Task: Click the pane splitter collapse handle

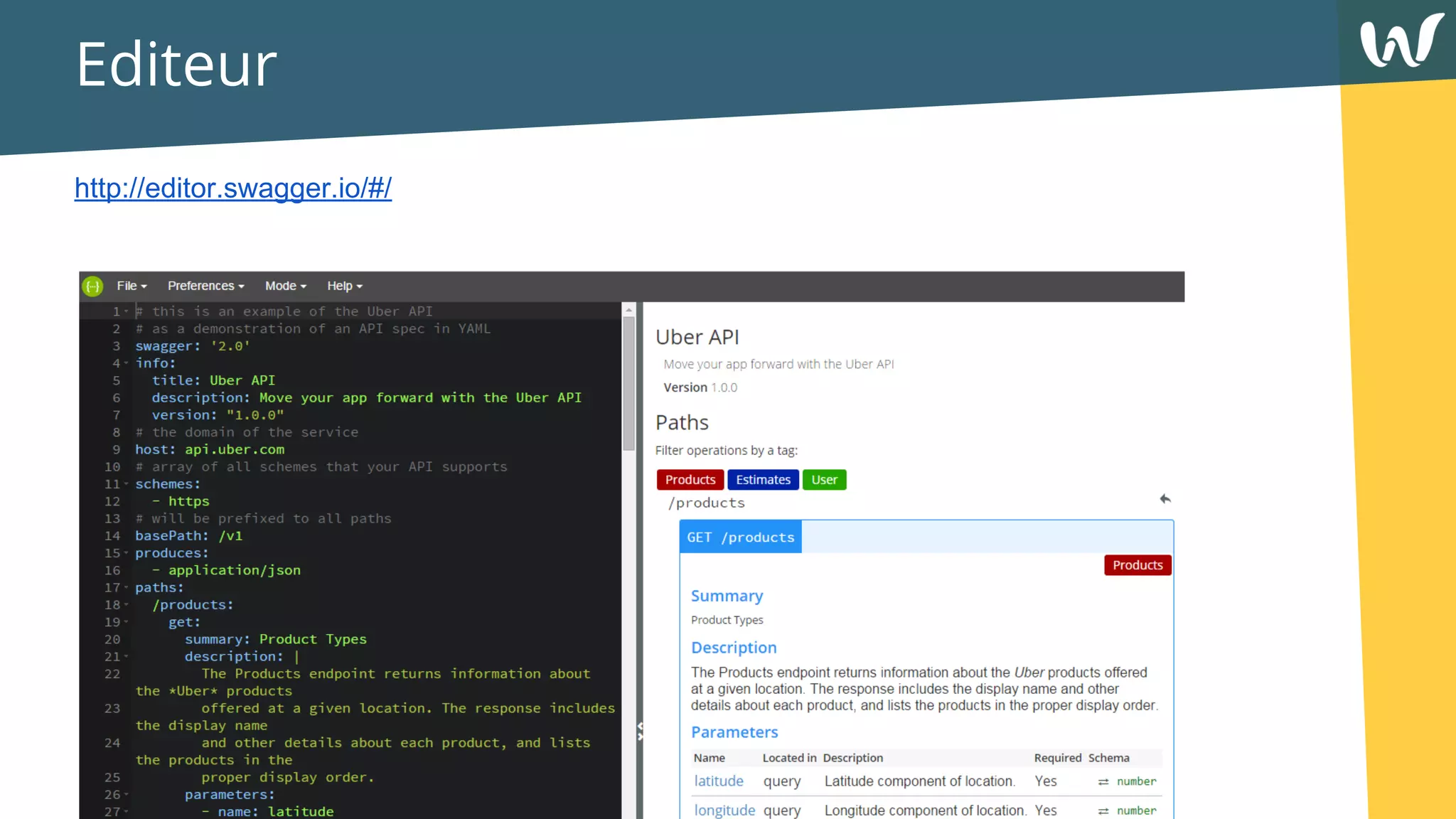Action: click(640, 732)
